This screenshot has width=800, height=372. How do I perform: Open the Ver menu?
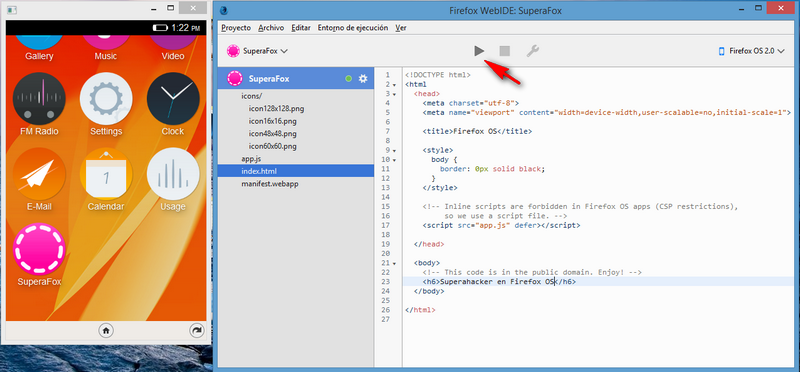tap(401, 28)
